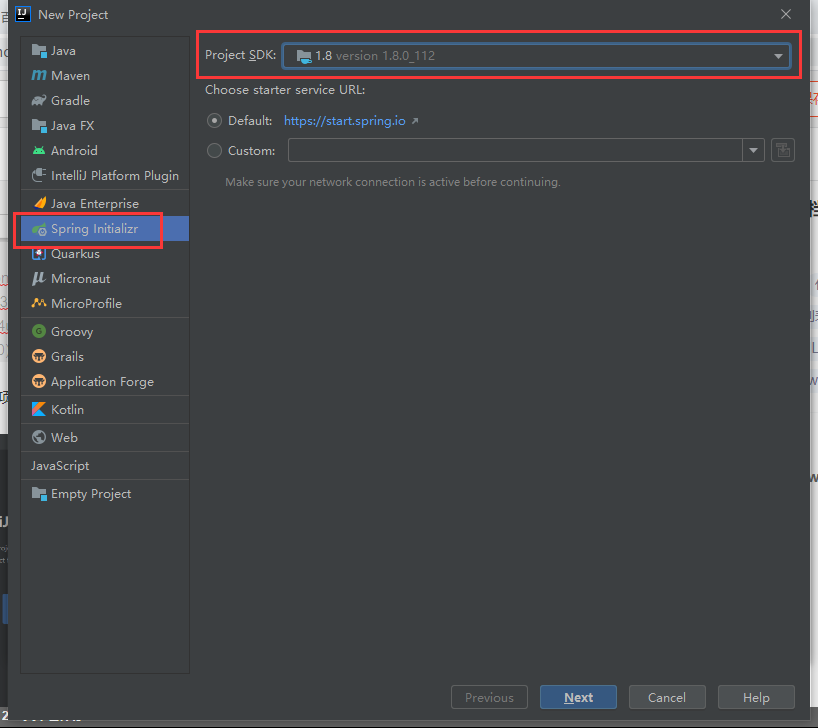Viewport: 818px width, 728px height.
Task: Select Java Enterprise in the list
Action: pos(105,204)
